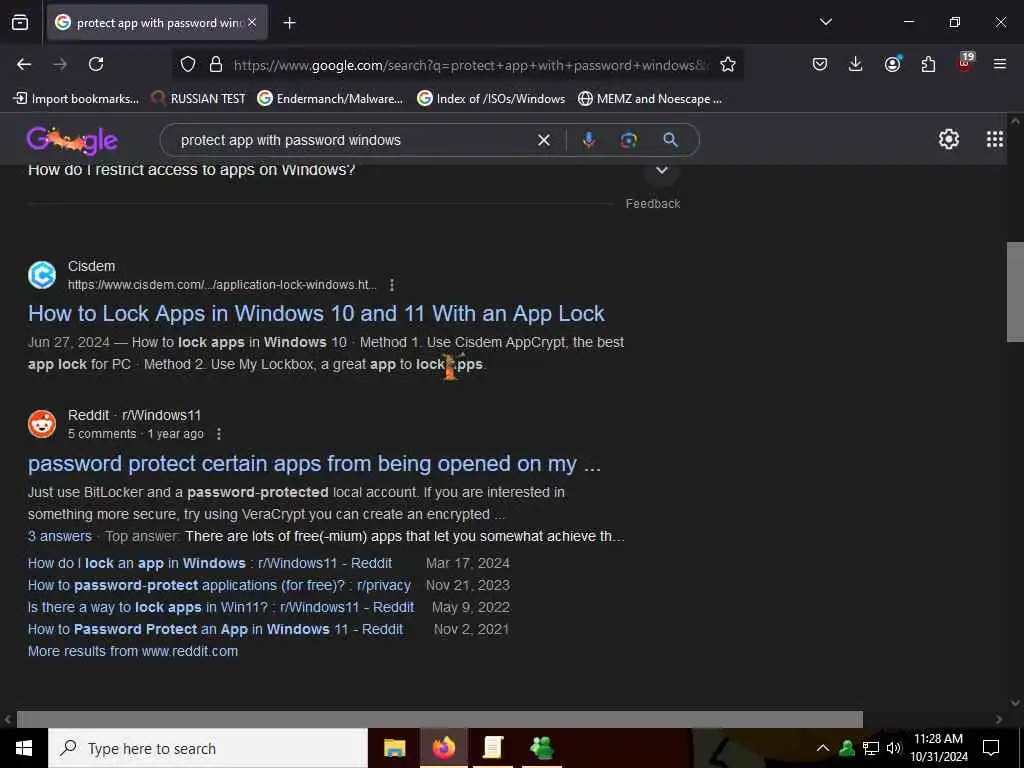Click the Cisdem site favicon
The height and width of the screenshot is (768, 1024).
pos(42,275)
